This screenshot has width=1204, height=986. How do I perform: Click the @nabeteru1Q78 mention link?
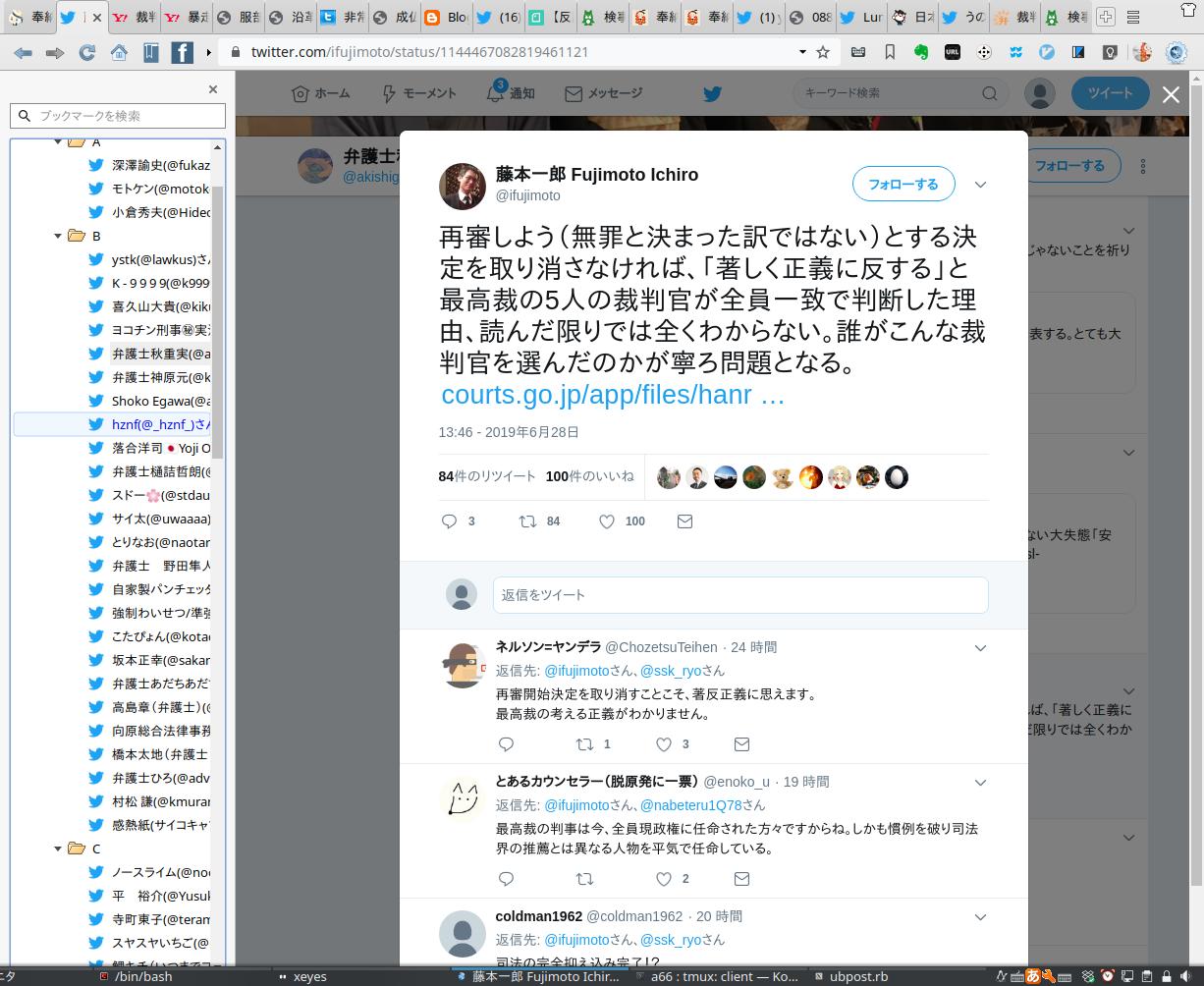point(691,805)
